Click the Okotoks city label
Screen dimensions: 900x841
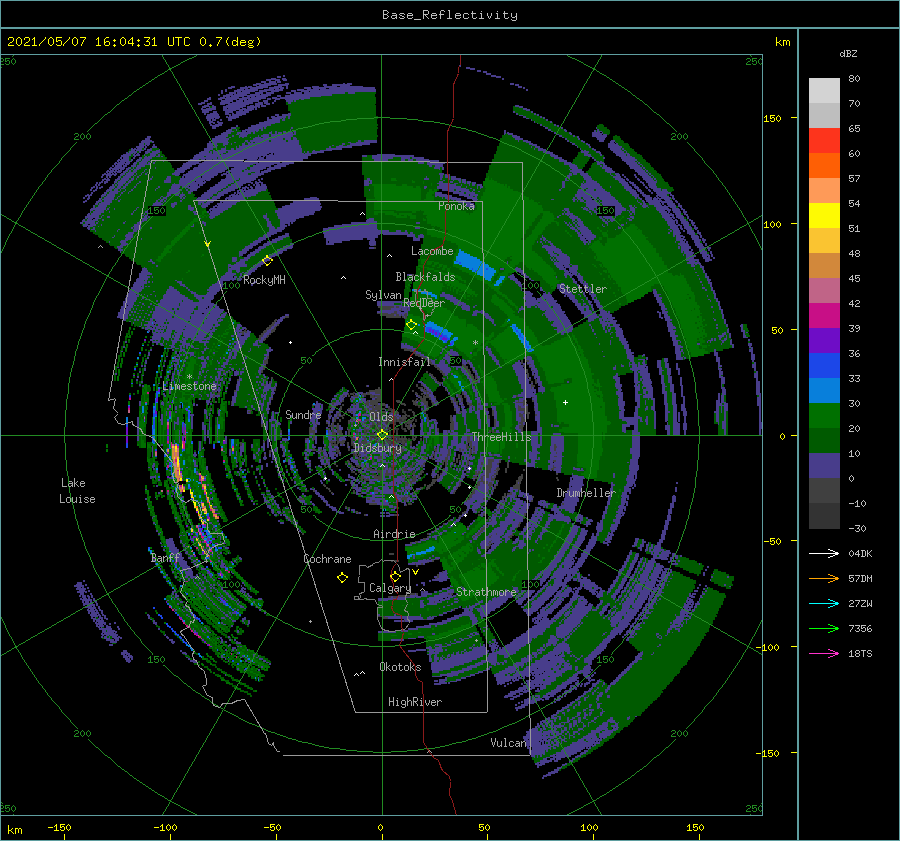[400, 667]
